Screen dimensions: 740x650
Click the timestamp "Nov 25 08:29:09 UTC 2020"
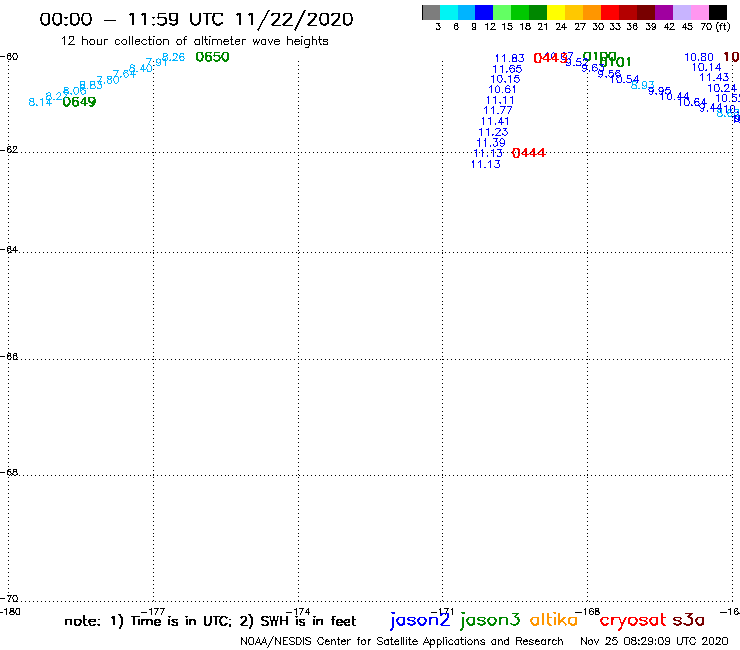pyautogui.click(x=654, y=642)
